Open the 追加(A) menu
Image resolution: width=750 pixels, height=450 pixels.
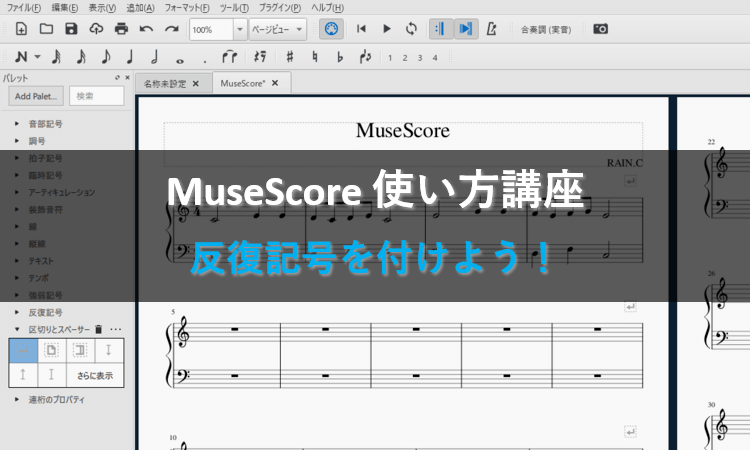(140, 8)
